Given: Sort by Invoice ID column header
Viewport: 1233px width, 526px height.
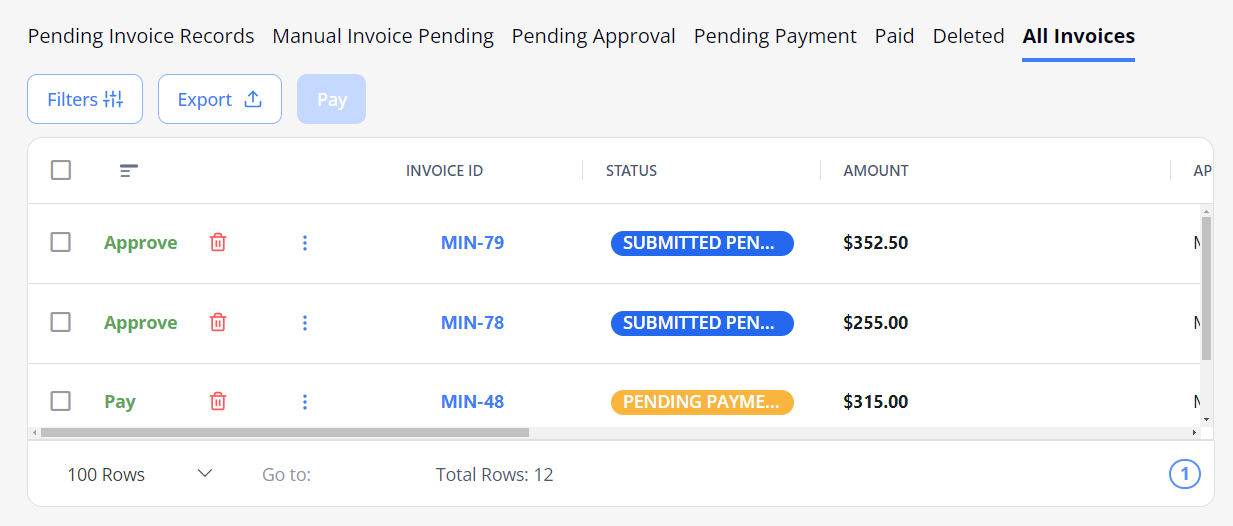Looking at the screenshot, I should click(x=444, y=171).
